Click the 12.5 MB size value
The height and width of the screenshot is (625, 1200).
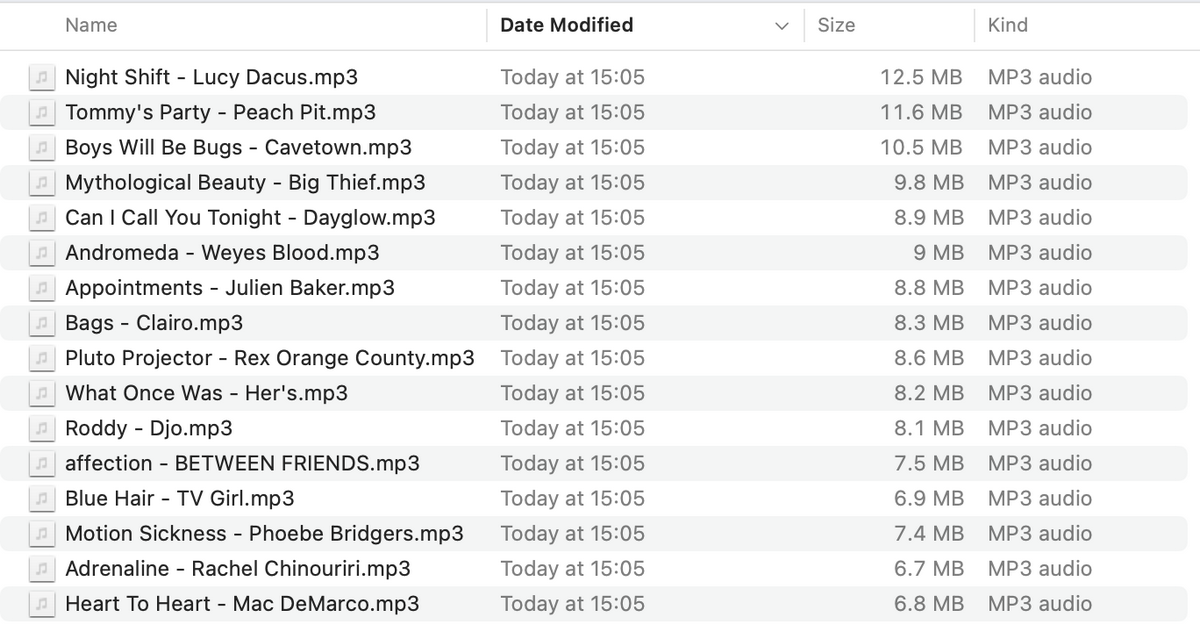[921, 77]
